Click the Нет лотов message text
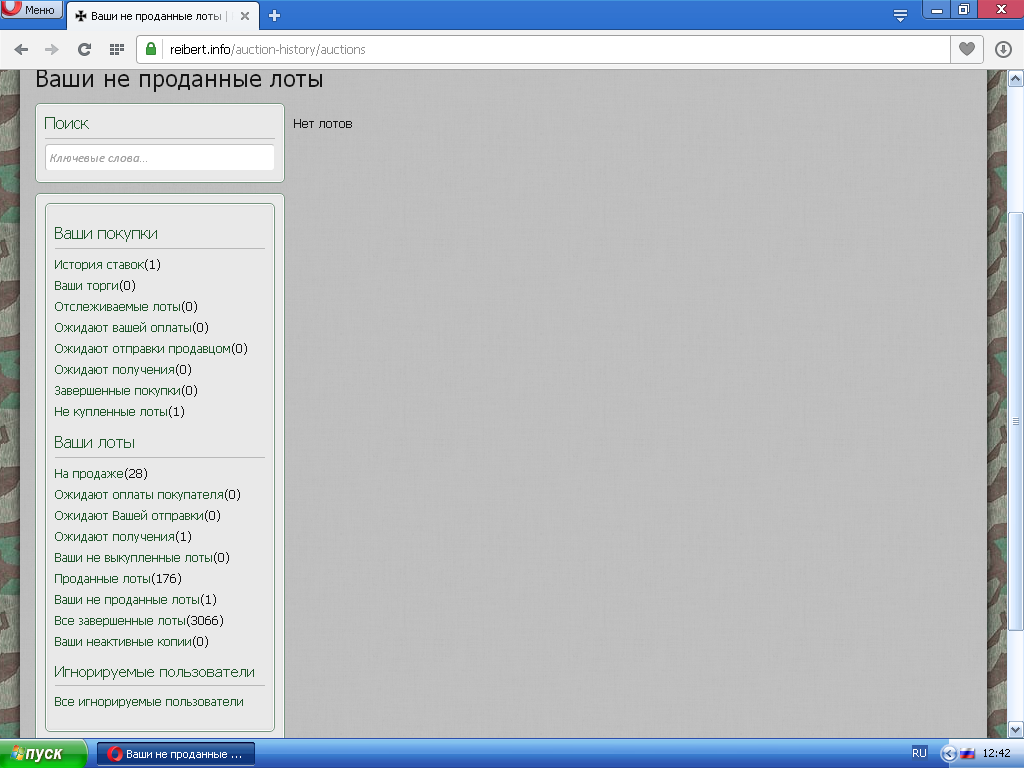This screenshot has width=1024, height=768. click(323, 123)
